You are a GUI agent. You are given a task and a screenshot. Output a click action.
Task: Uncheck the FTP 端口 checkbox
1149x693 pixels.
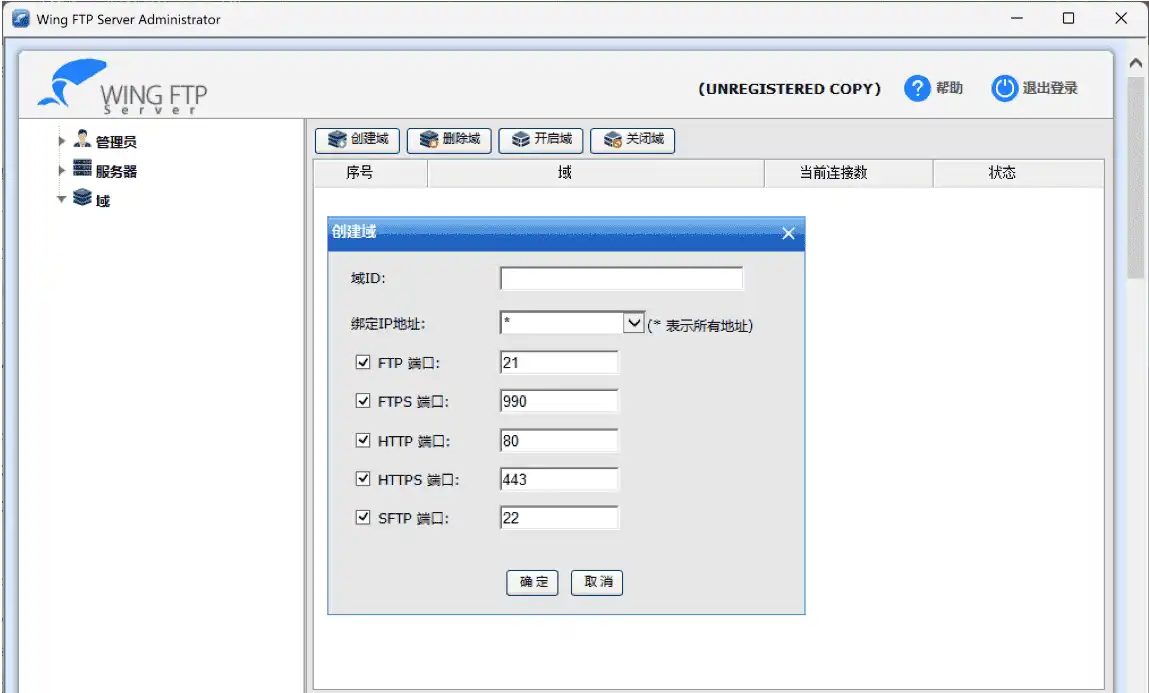coord(363,362)
